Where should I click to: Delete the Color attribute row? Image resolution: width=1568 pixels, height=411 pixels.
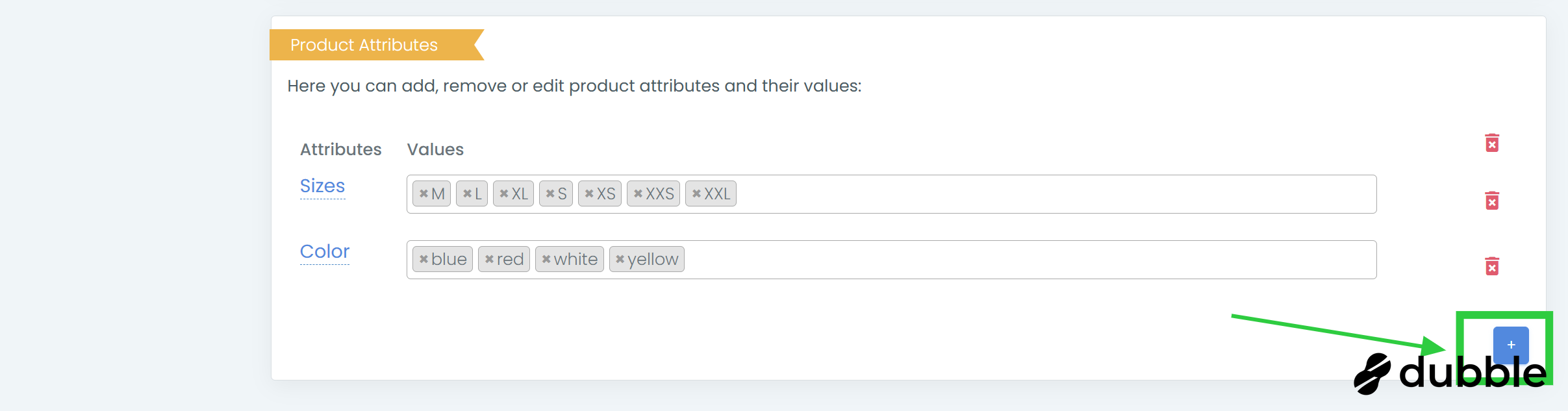(x=1492, y=266)
